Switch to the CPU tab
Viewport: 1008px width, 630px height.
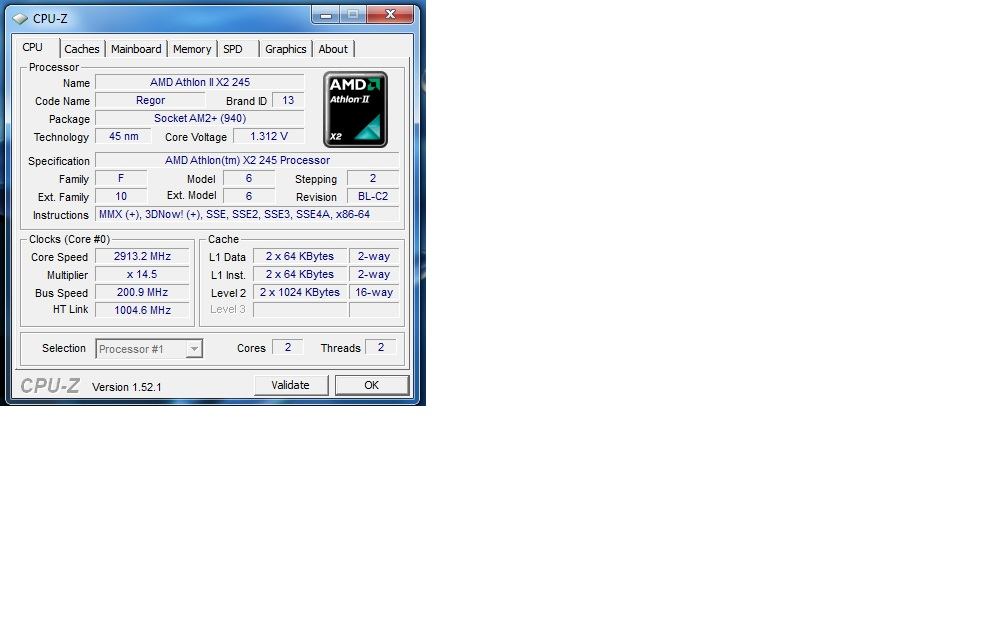point(33,48)
